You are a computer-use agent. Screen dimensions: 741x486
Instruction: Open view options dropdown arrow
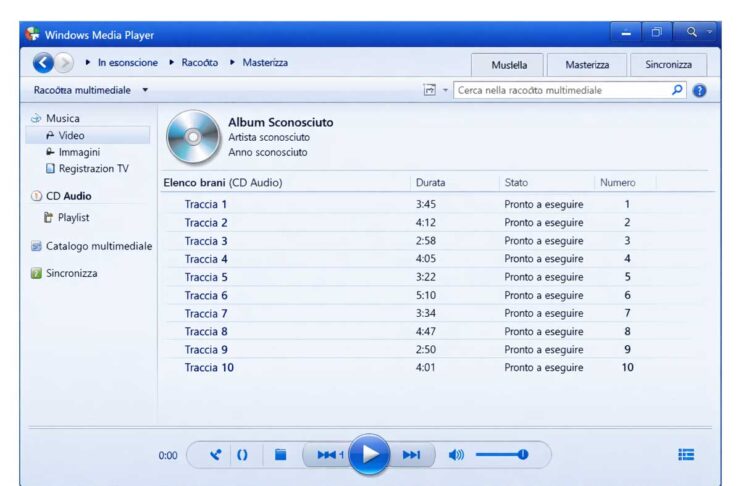(445, 90)
